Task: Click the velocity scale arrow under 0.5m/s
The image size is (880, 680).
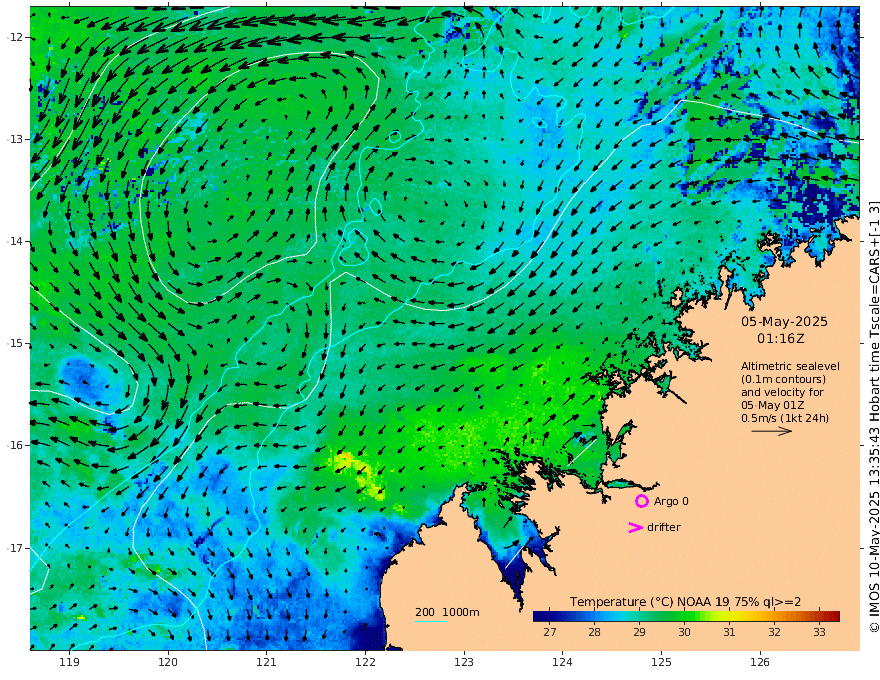Action: click(772, 431)
